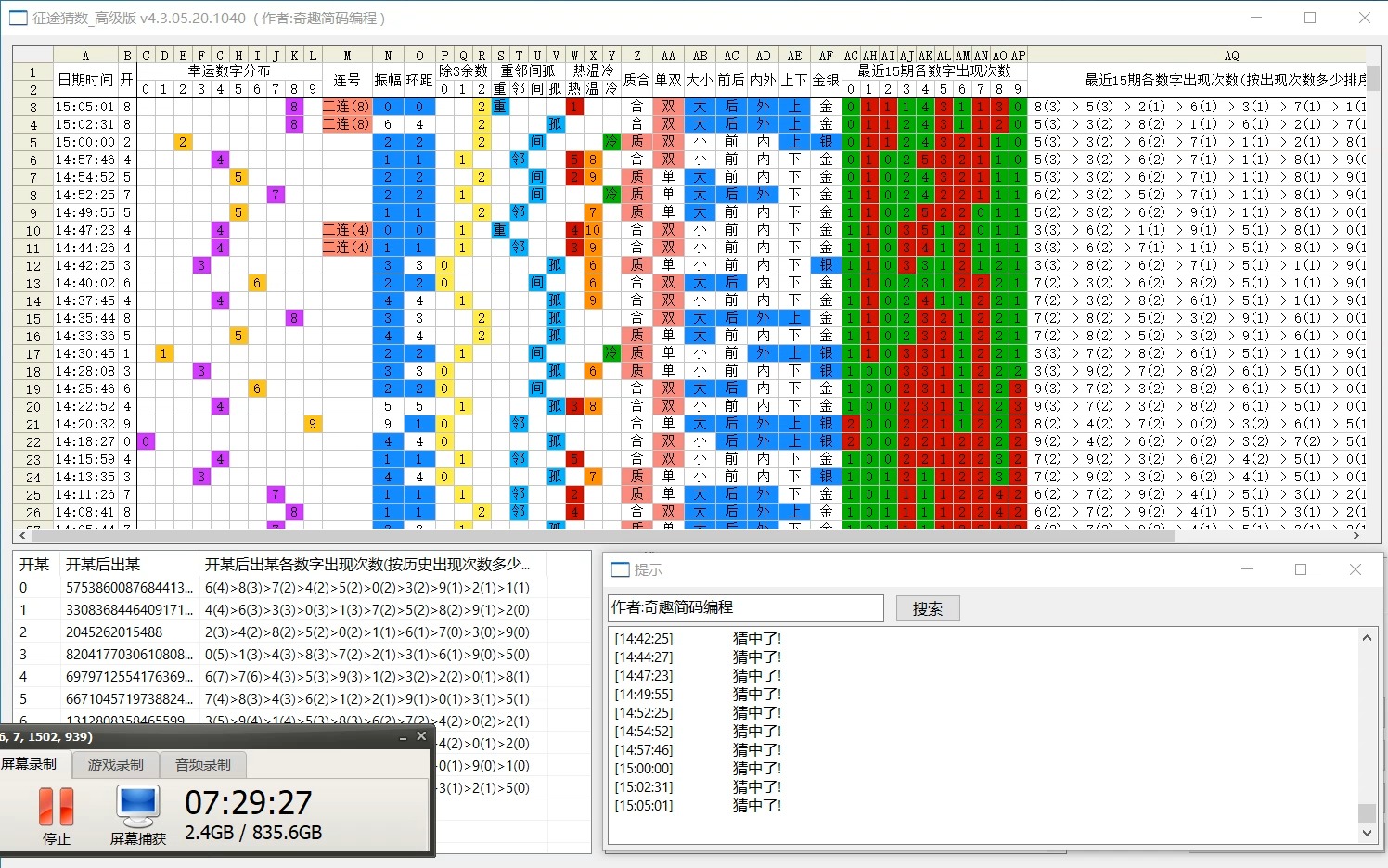
Task: Click the recording timer 07:29:27
Action: (249, 802)
